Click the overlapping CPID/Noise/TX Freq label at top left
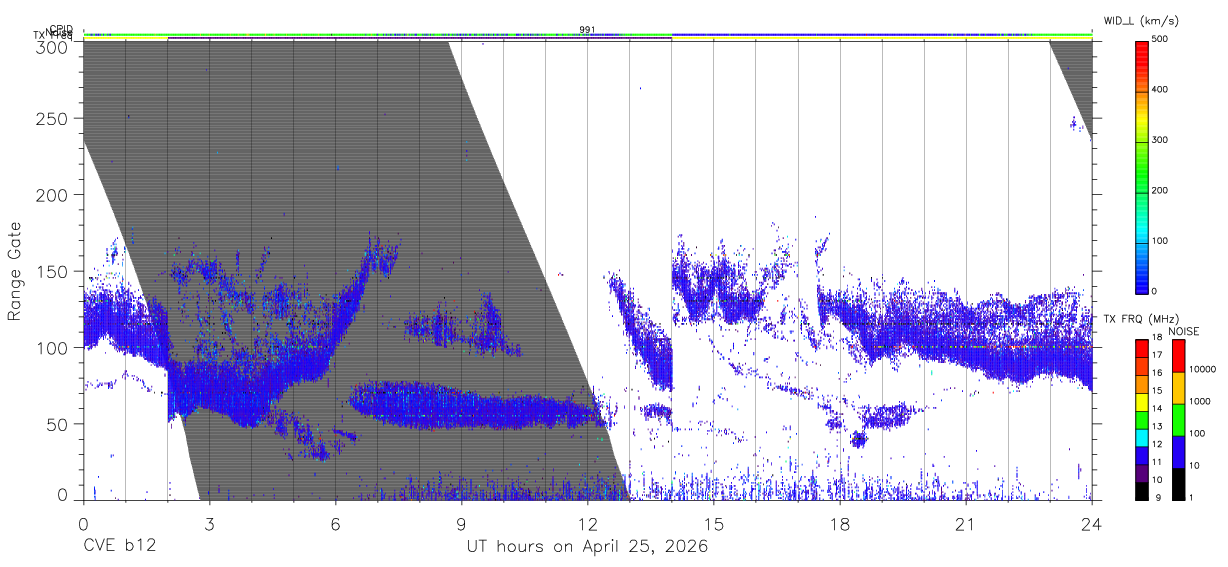This screenshot has width=1228, height=567. [x=55, y=32]
